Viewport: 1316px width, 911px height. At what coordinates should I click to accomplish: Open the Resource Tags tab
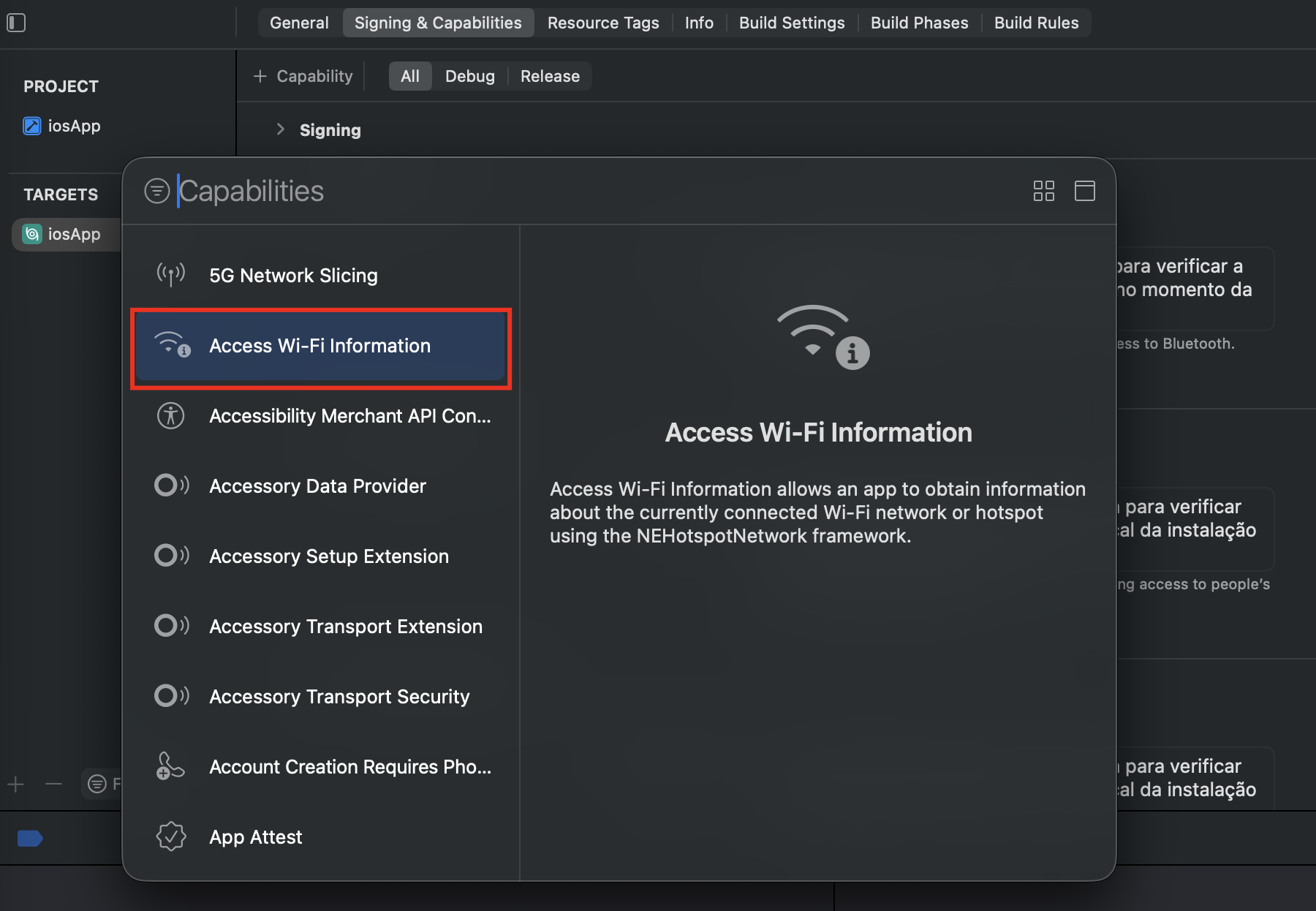pyautogui.click(x=603, y=23)
